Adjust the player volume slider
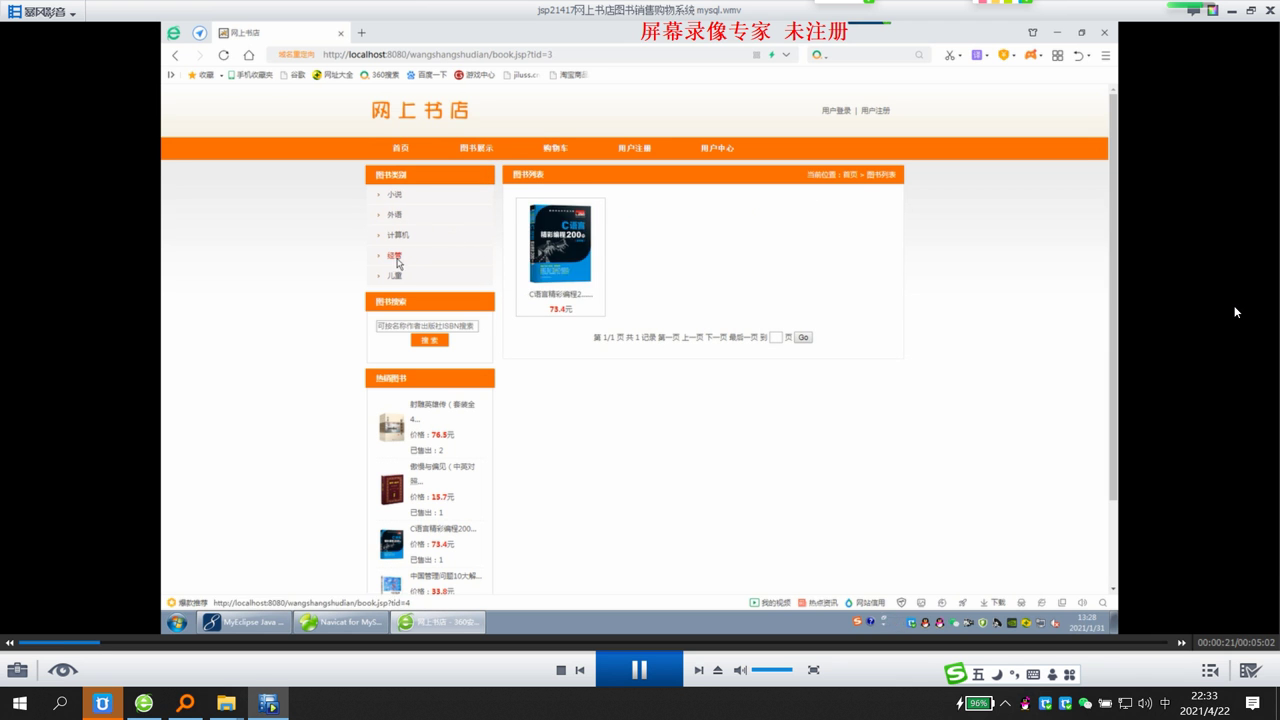Viewport: 1280px width, 720px height. [x=772, y=670]
